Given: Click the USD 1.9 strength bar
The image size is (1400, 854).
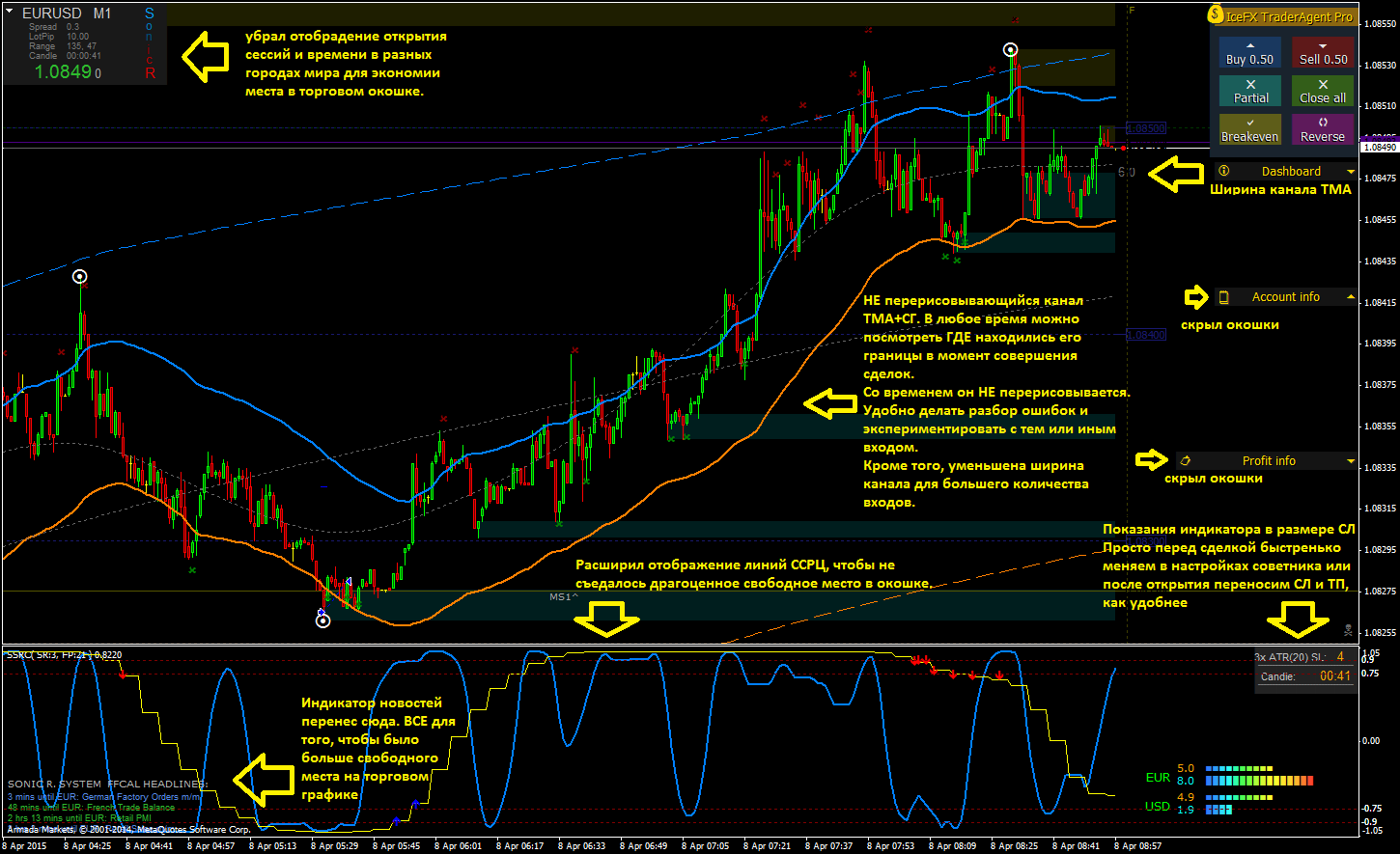Looking at the screenshot, I should point(1218,810).
